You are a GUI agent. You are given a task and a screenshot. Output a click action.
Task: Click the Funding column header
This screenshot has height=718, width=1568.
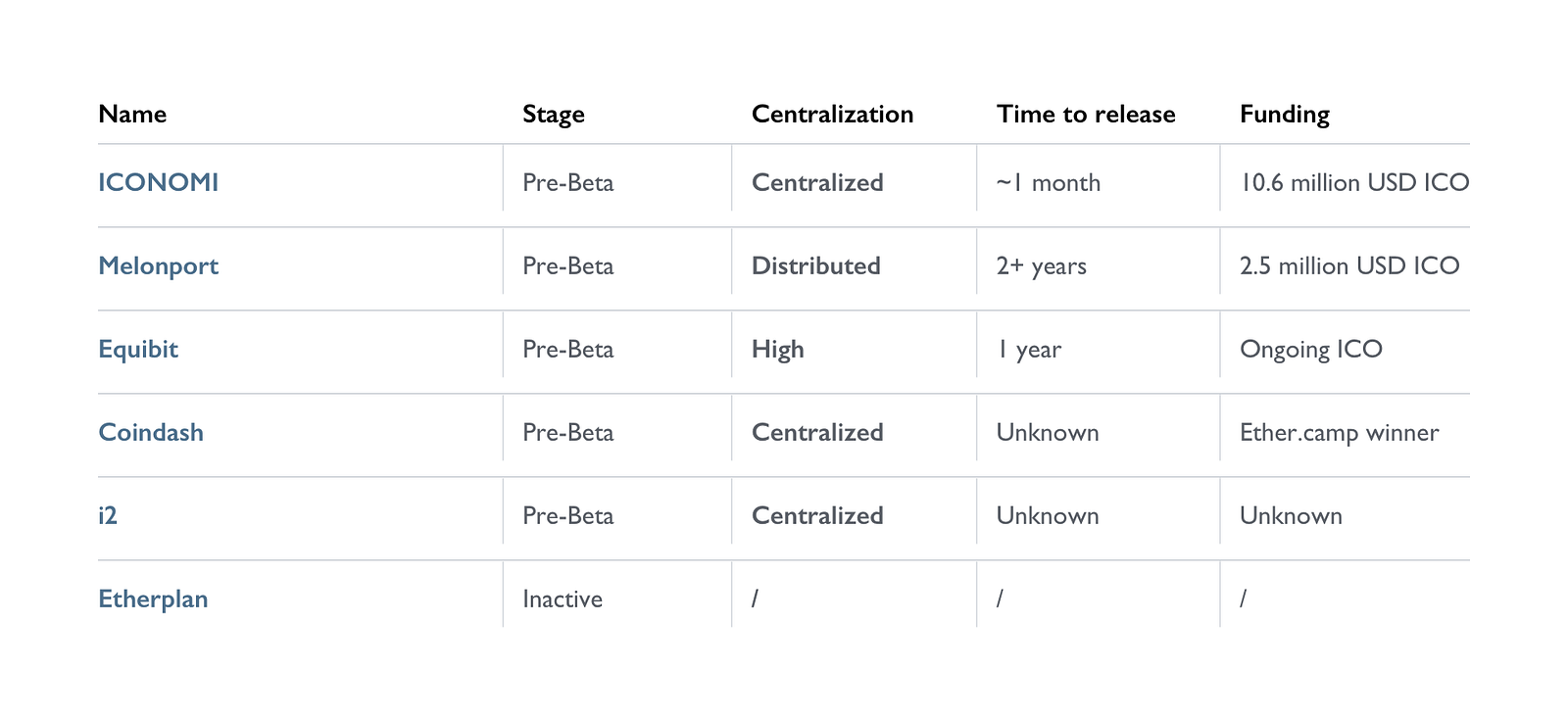click(1284, 114)
